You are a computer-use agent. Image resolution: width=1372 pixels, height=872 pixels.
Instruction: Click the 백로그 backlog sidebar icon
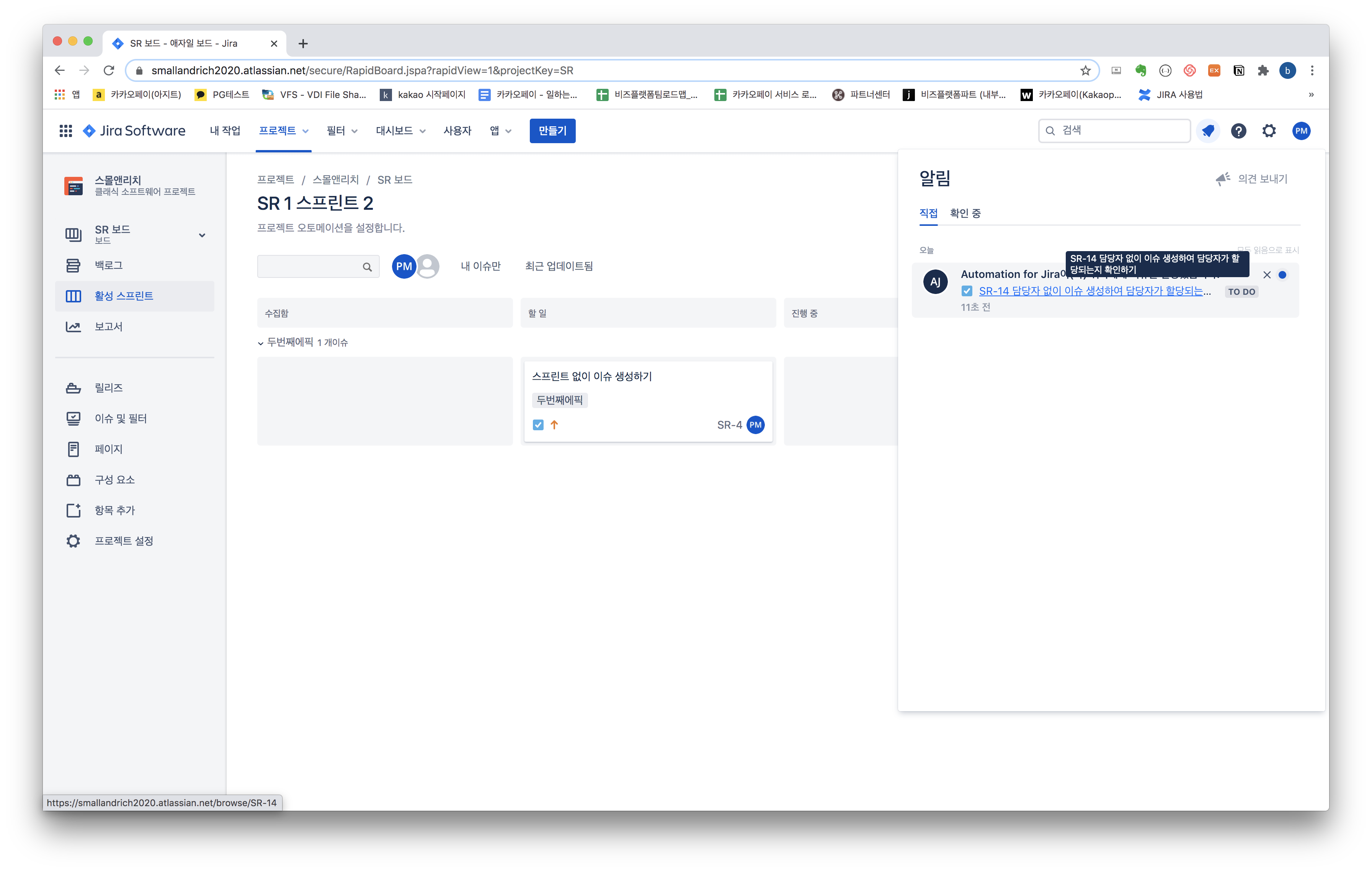[x=73, y=265]
